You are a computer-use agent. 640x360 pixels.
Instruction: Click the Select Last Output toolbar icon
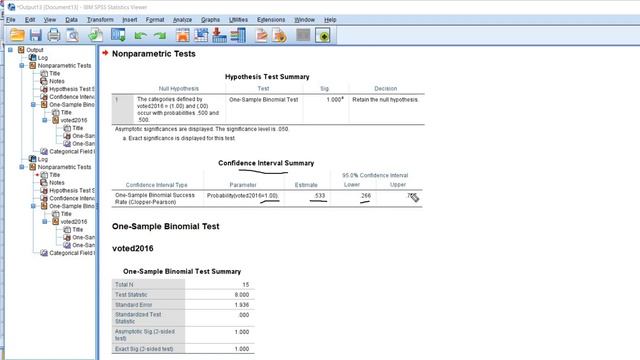coord(280,36)
